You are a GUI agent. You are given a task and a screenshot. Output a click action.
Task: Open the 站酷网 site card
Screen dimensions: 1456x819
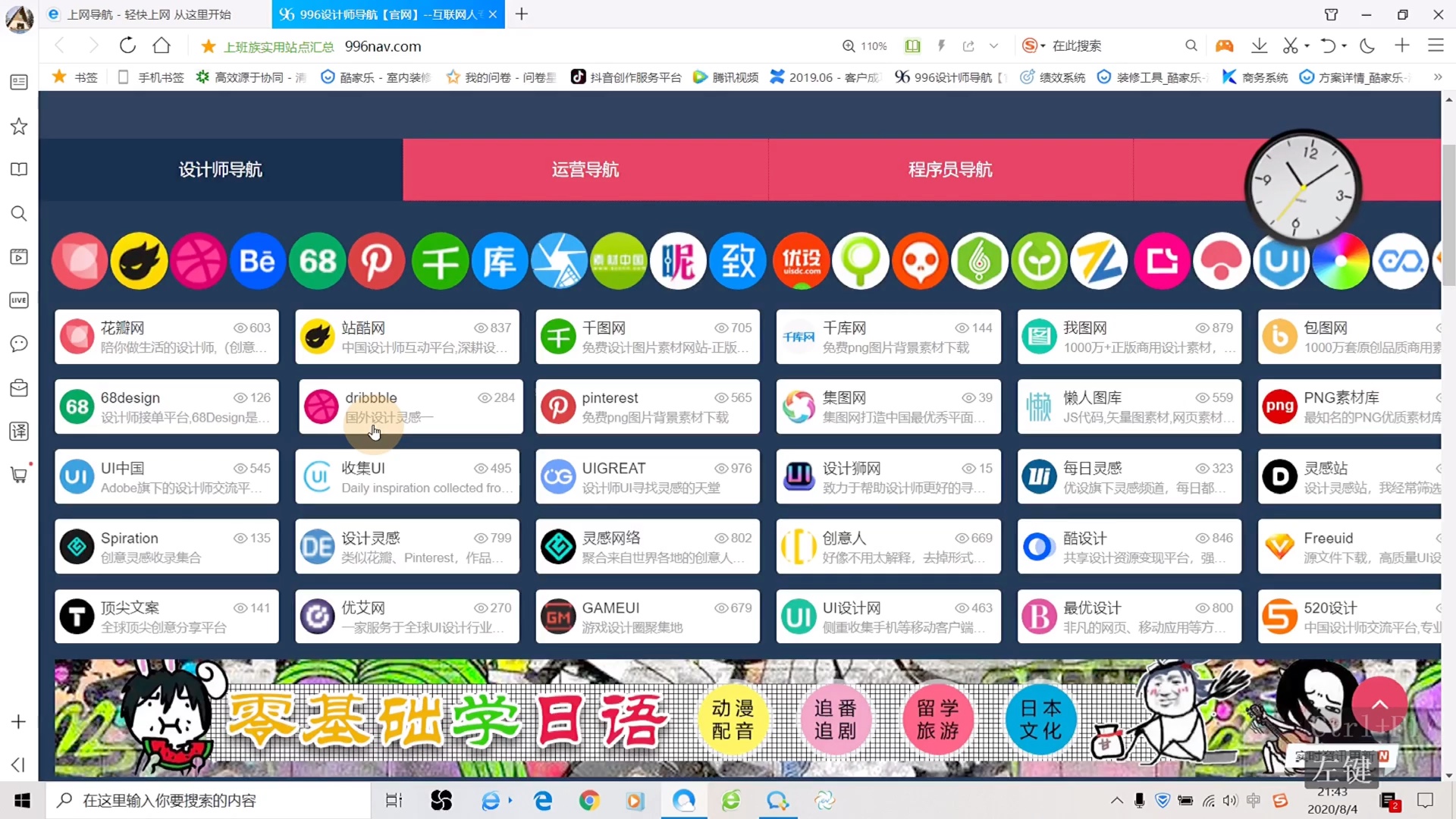[x=407, y=337]
